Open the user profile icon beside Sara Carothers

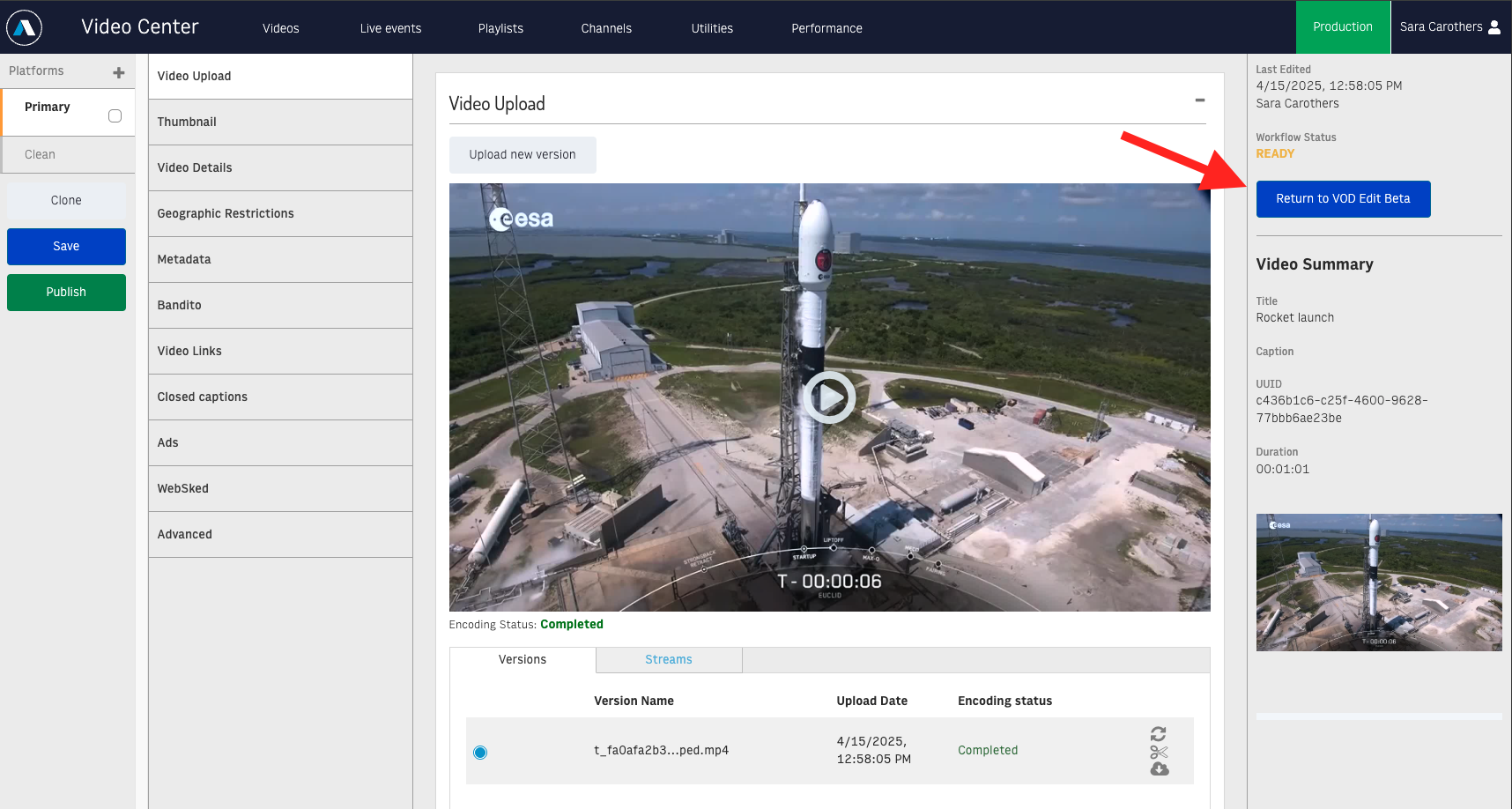coord(1494,27)
